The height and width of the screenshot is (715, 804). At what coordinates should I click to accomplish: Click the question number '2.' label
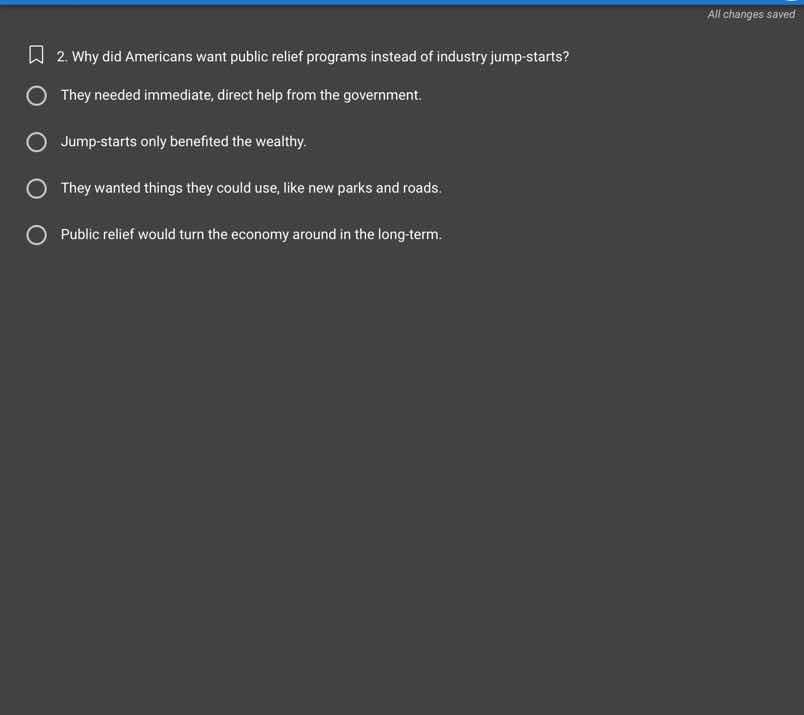tap(62, 56)
